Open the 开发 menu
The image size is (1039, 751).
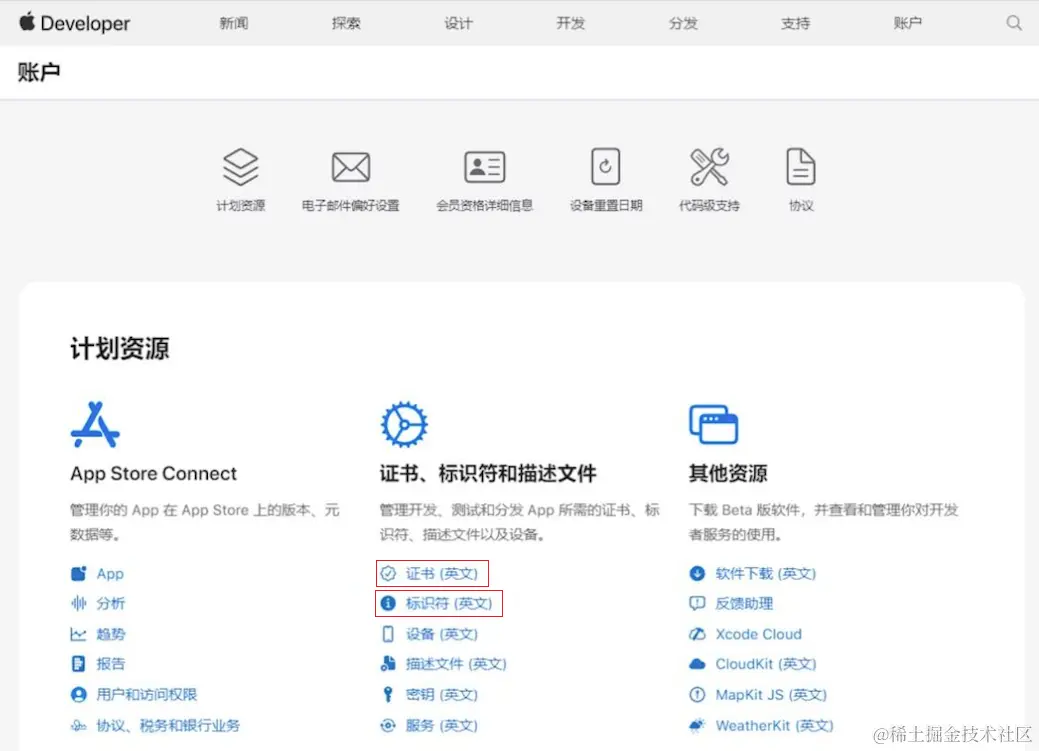(571, 23)
